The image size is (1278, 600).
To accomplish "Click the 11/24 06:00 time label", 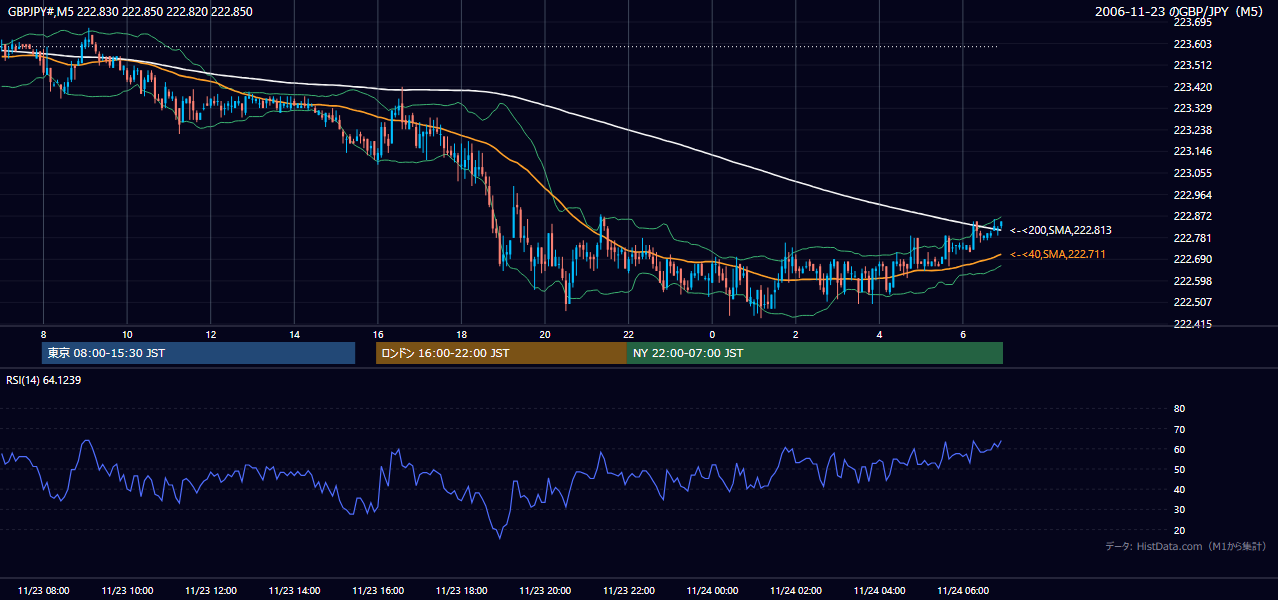I will (x=963, y=591).
